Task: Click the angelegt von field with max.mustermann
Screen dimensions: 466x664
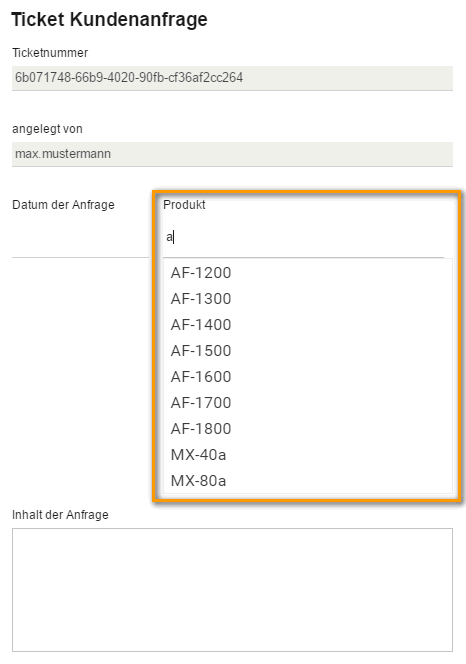Action: coord(232,154)
